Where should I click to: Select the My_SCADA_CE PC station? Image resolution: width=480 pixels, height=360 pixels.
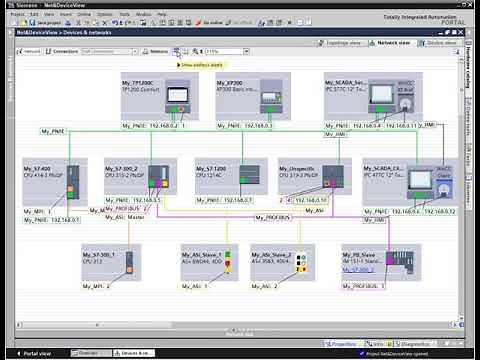(410, 182)
